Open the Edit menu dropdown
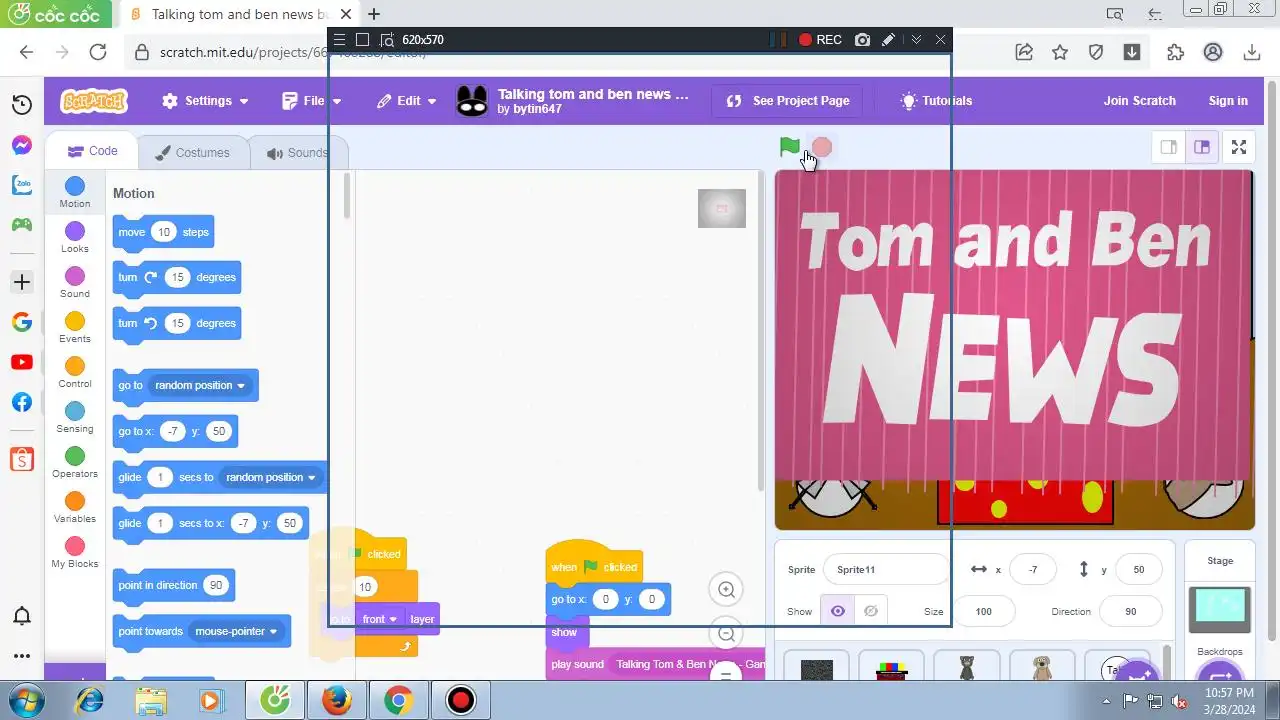 pos(407,101)
